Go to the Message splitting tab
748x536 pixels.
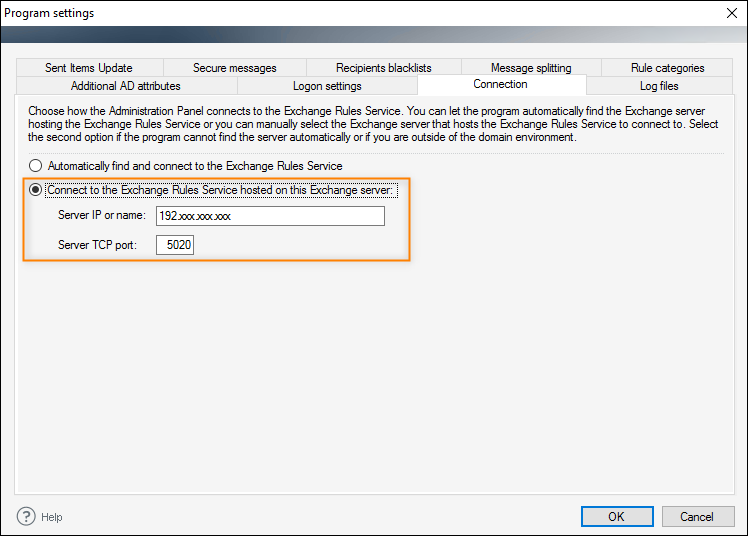tap(531, 68)
